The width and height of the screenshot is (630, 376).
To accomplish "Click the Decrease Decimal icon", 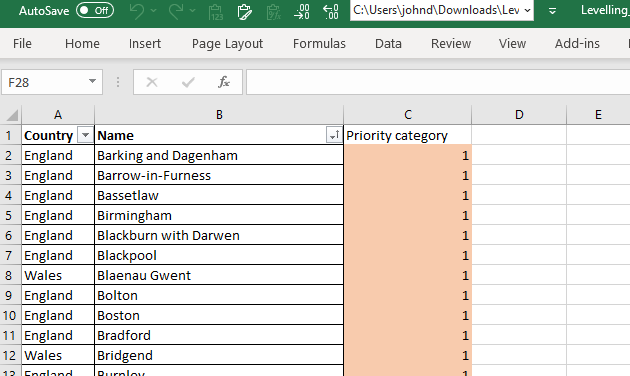I will click(331, 12).
